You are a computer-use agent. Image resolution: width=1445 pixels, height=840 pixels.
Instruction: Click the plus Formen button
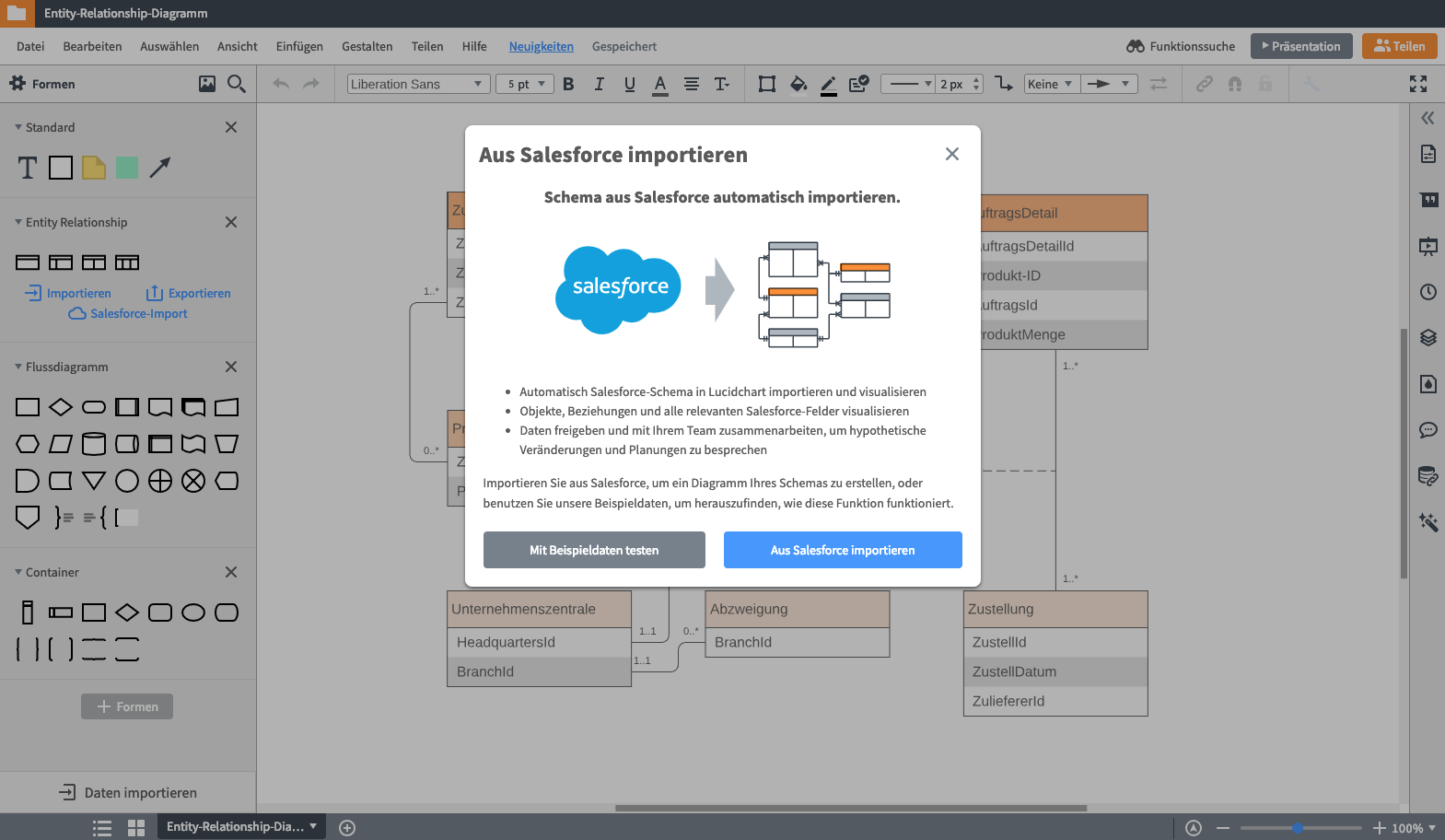tap(127, 706)
